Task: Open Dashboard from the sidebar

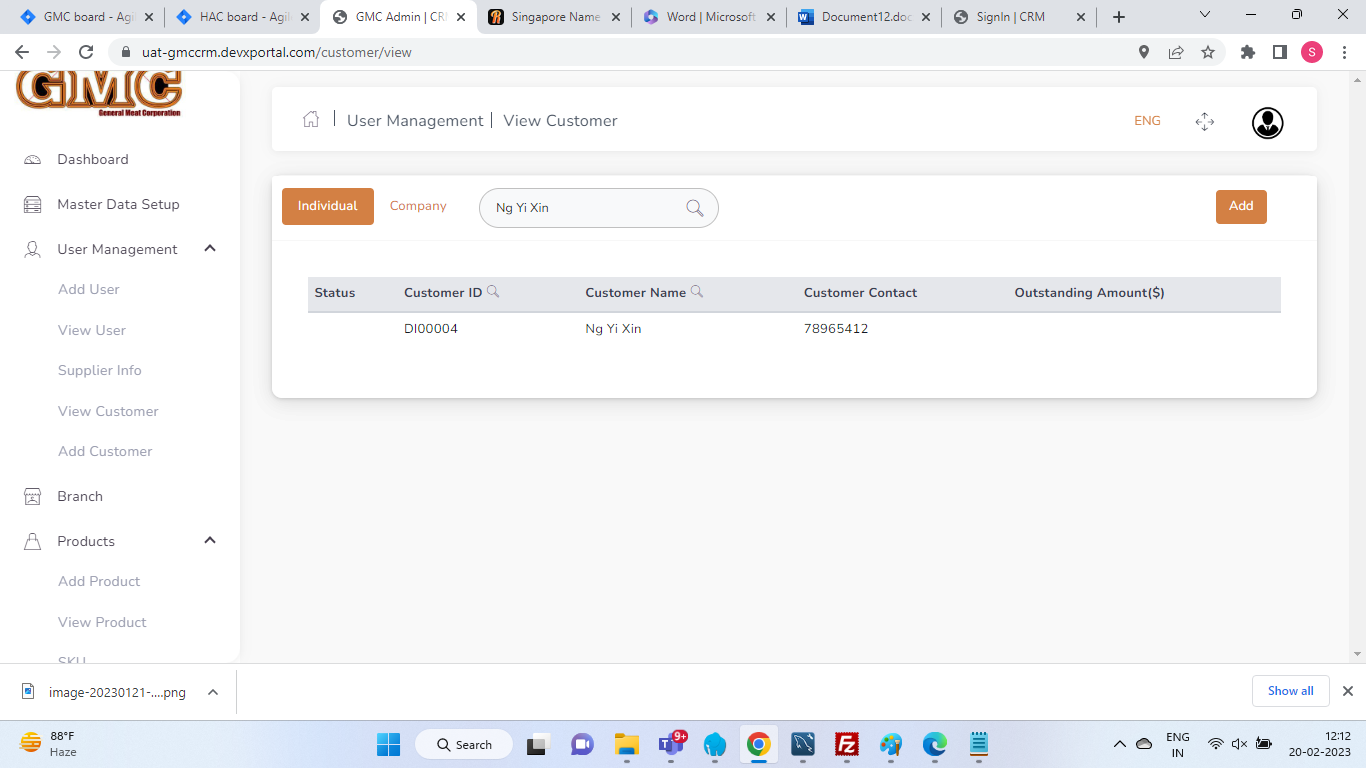Action: pos(92,159)
